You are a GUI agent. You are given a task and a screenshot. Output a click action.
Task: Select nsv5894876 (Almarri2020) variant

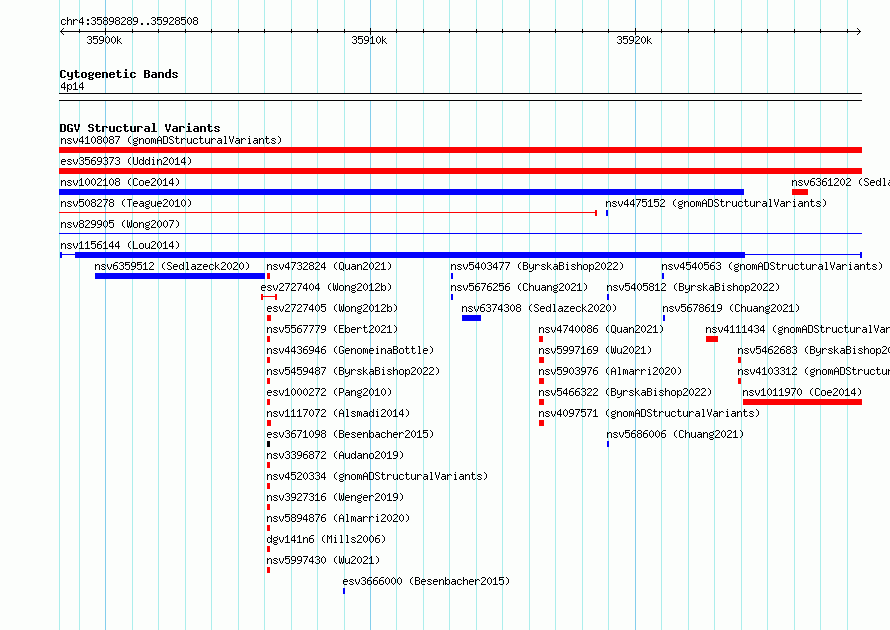[338, 518]
